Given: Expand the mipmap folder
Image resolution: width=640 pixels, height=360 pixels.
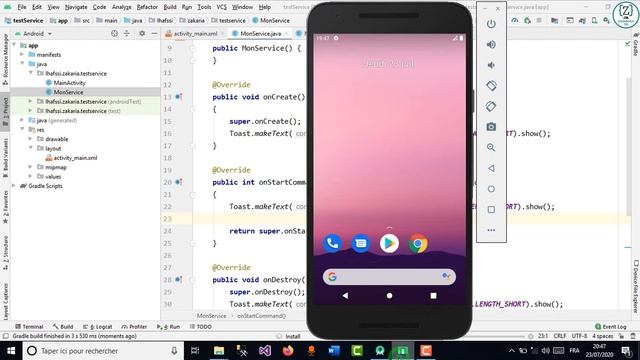Looking at the screenshot, I should pyautogui.click(x=30, y=167).
